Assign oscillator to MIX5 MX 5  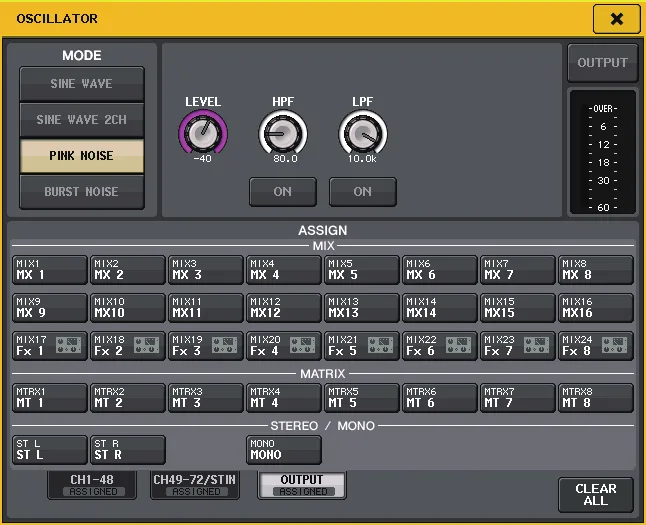point(362,270)
